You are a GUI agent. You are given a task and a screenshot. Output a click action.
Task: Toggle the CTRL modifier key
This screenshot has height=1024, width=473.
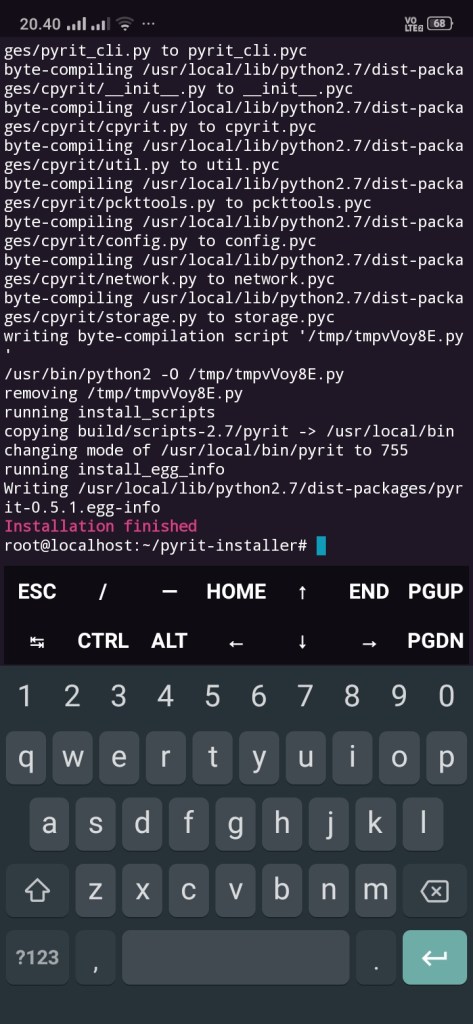click(103, 641)
